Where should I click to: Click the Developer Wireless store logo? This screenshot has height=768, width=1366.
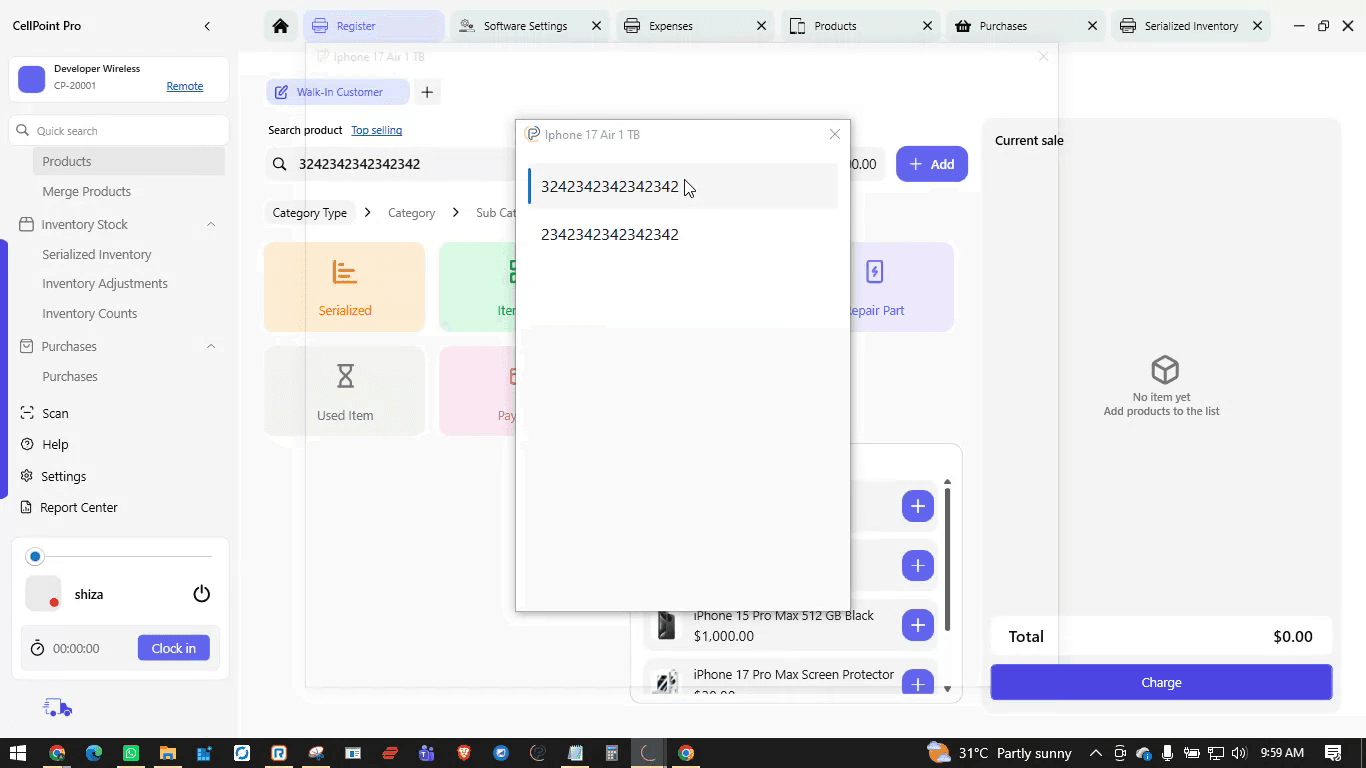click(x=32, y=79)
